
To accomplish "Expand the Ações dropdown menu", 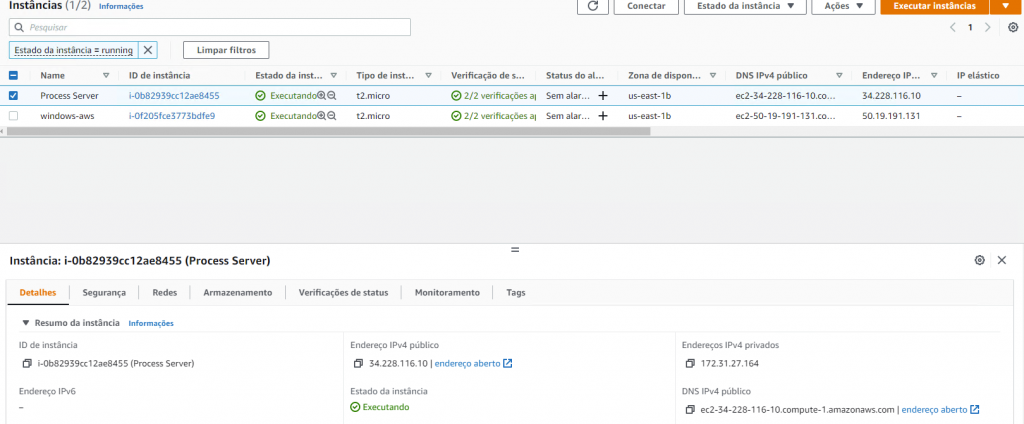I will click(842, 6).
